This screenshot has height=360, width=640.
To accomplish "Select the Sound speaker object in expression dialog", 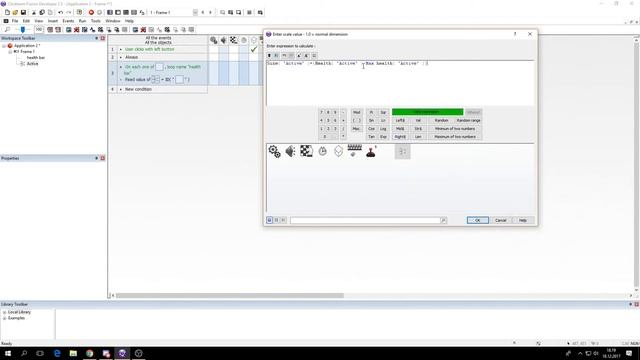I will [290, 151].
